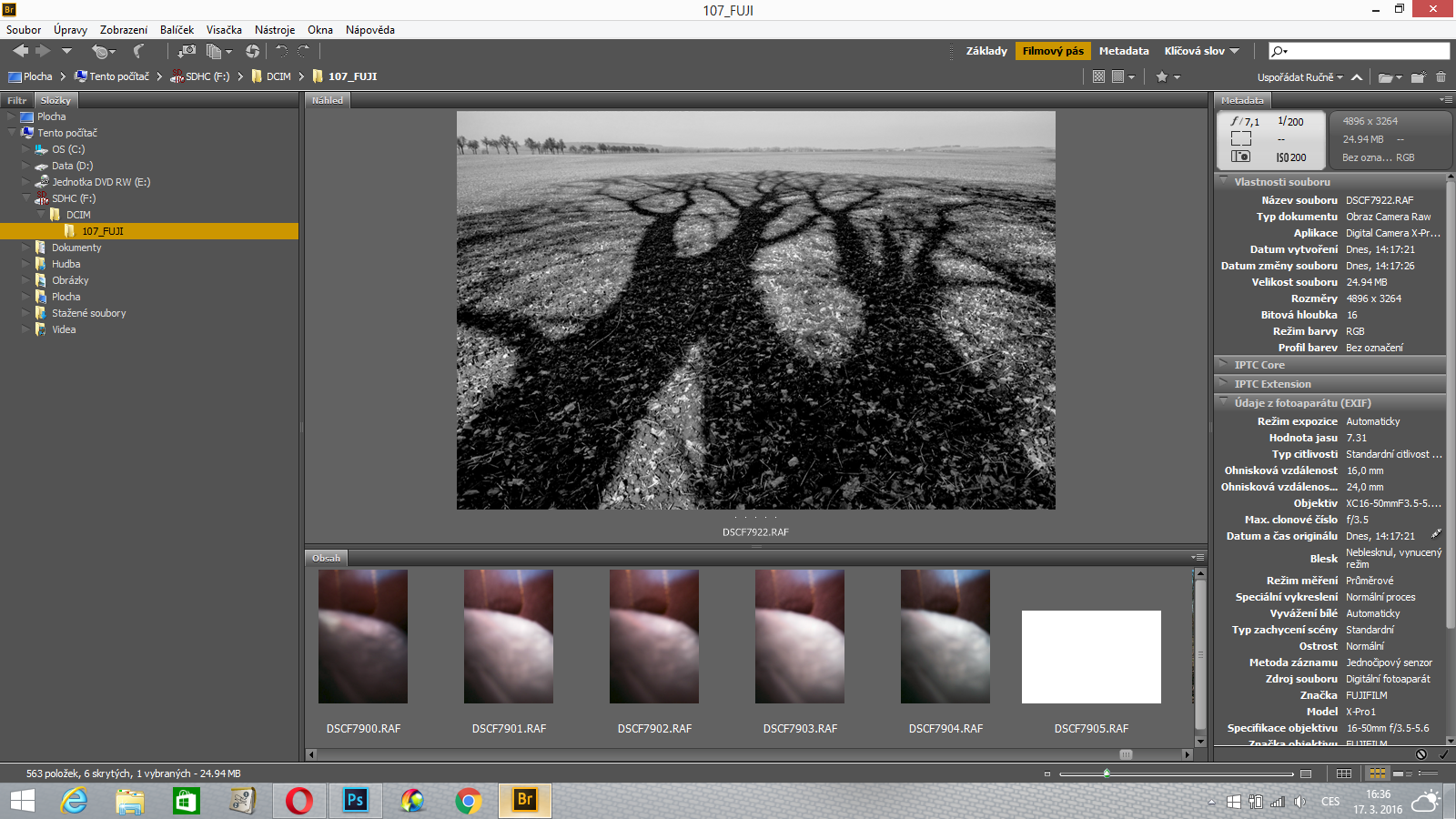Toggle the grid lock icon
This screenshot has width=1456, height=819.
pos(1344,773)
